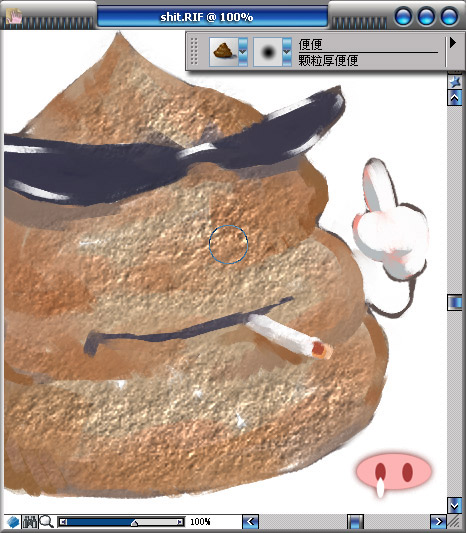Click the magnifier zoom icon in status bar
Viewport: 466px width, 533px height.
46,521
